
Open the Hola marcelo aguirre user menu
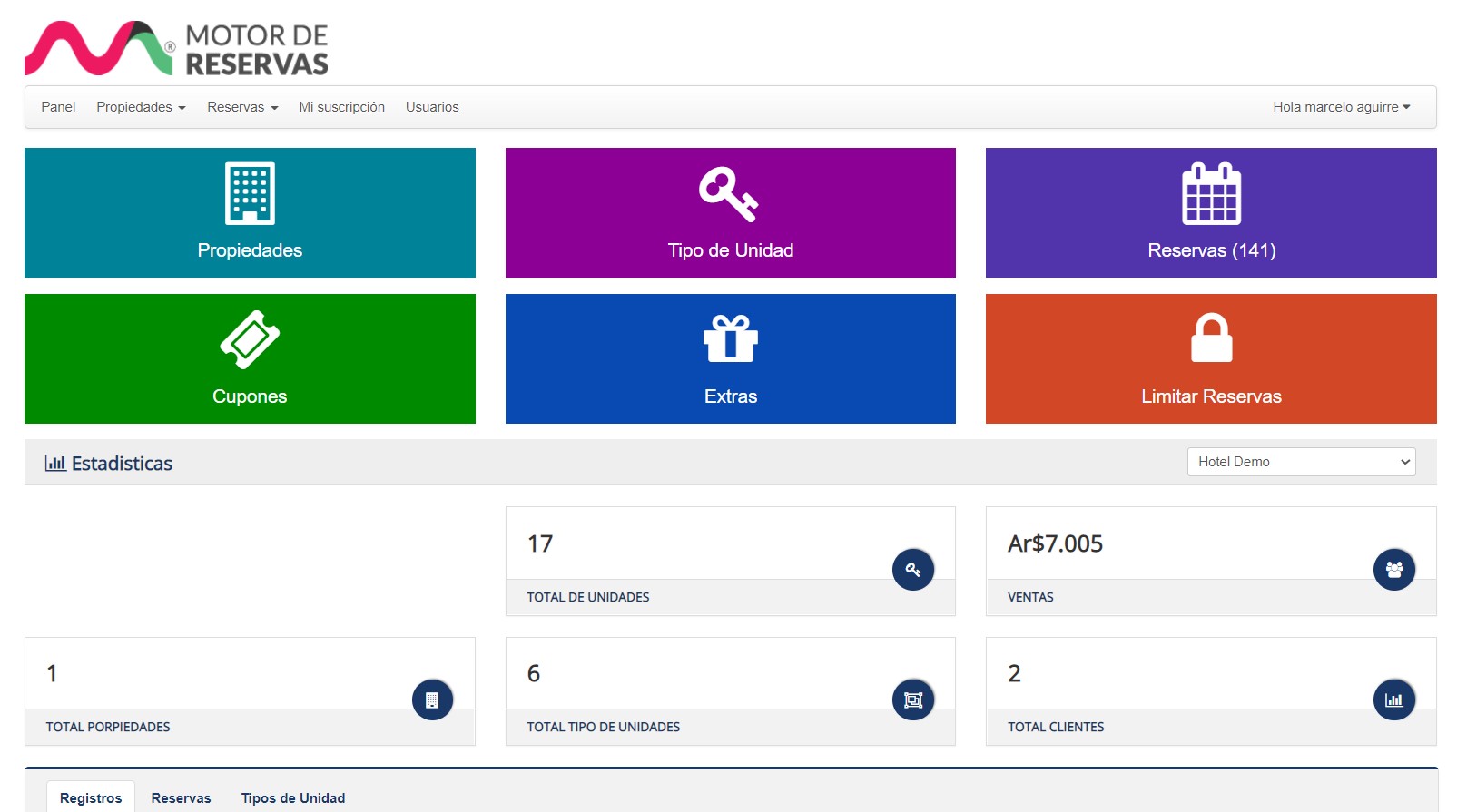pyautogui.click(x=1341, y=107)
